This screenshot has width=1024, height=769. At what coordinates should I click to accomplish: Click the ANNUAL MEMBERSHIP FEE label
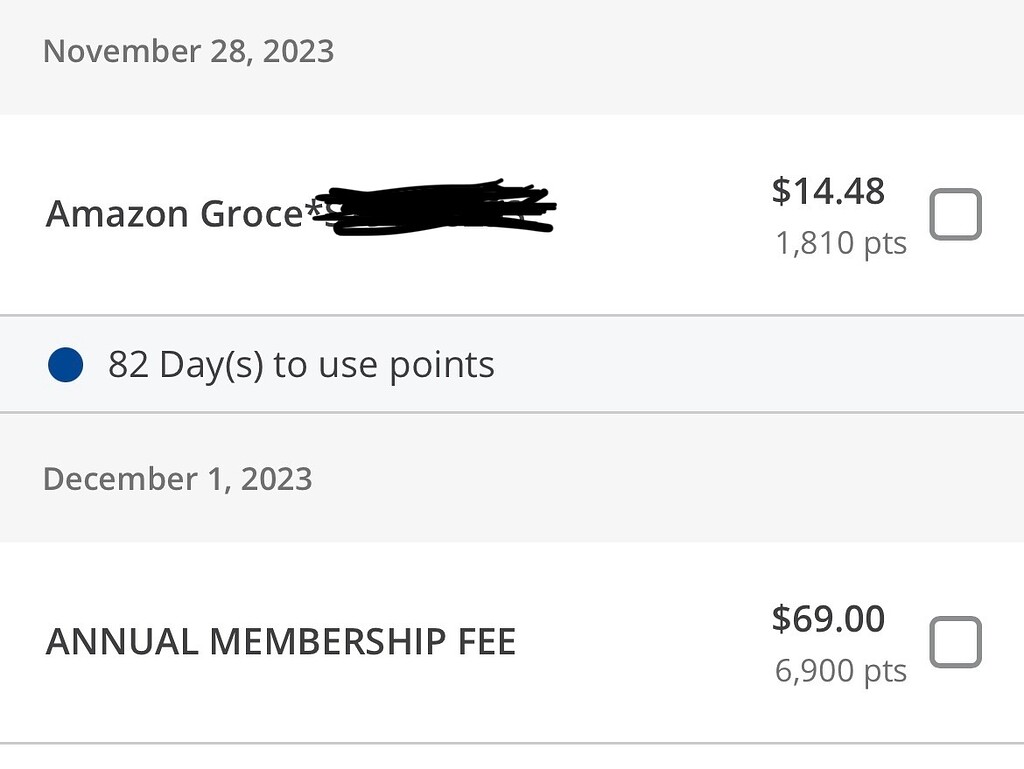pyautogui.click(x=280, y=641)
